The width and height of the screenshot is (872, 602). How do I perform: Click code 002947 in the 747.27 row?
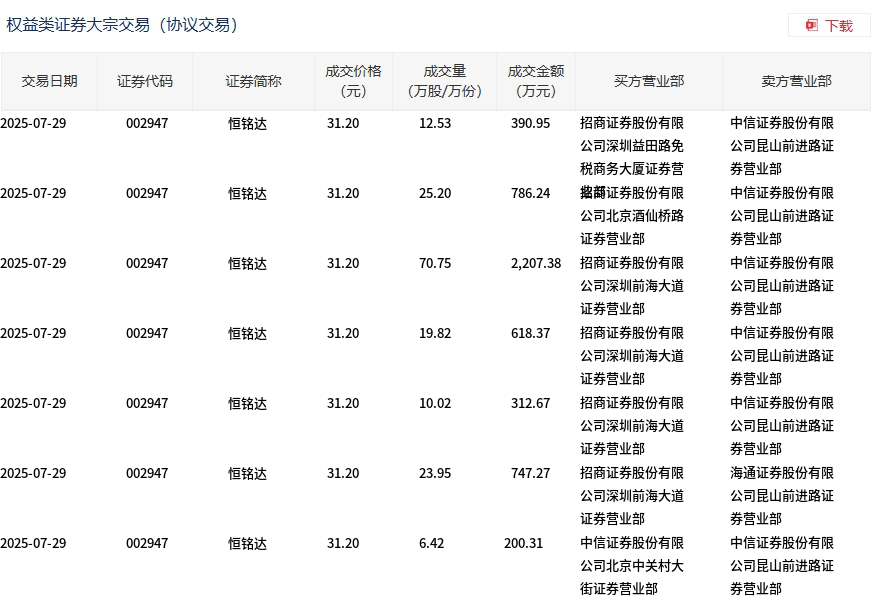(x=147, y=473)
